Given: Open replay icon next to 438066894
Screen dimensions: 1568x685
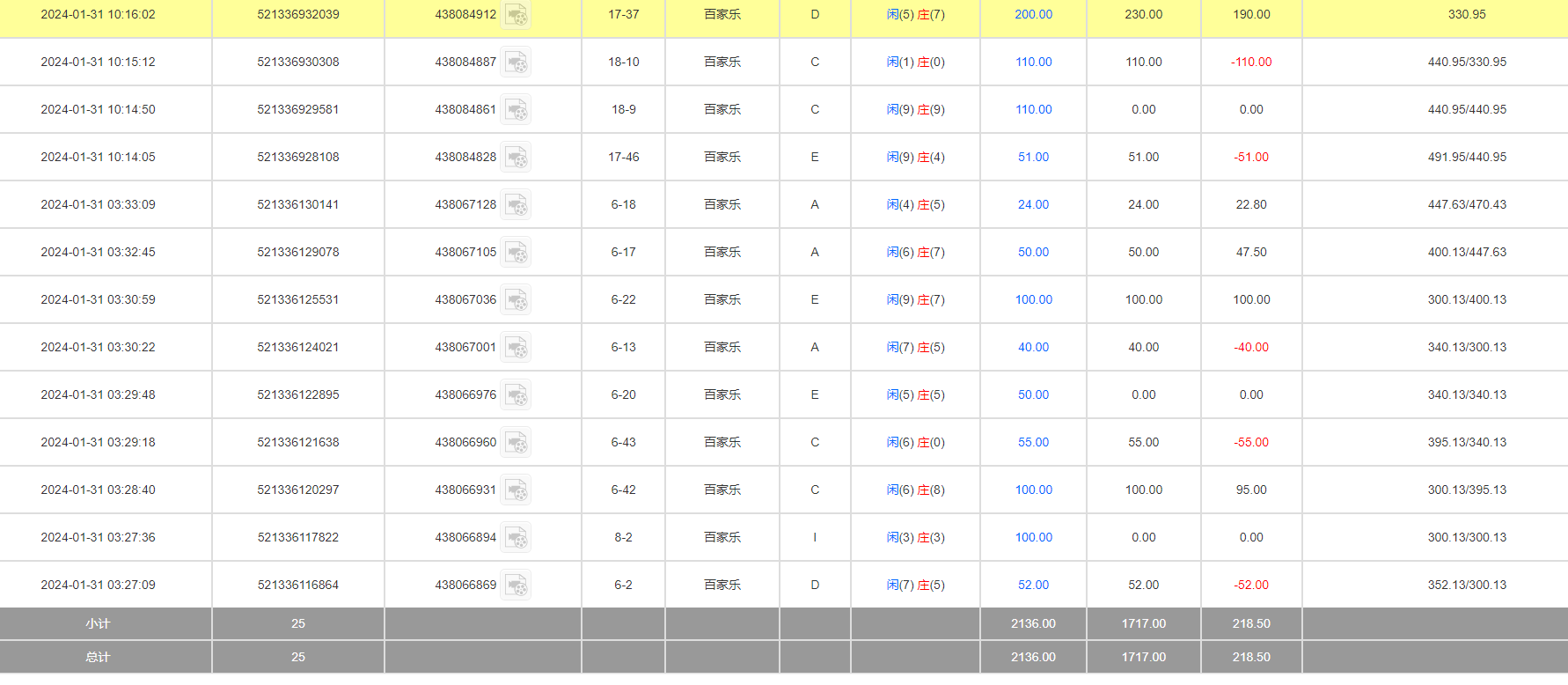Looking at the screenshot, I should pyautogui.click(x=516, y=538).
